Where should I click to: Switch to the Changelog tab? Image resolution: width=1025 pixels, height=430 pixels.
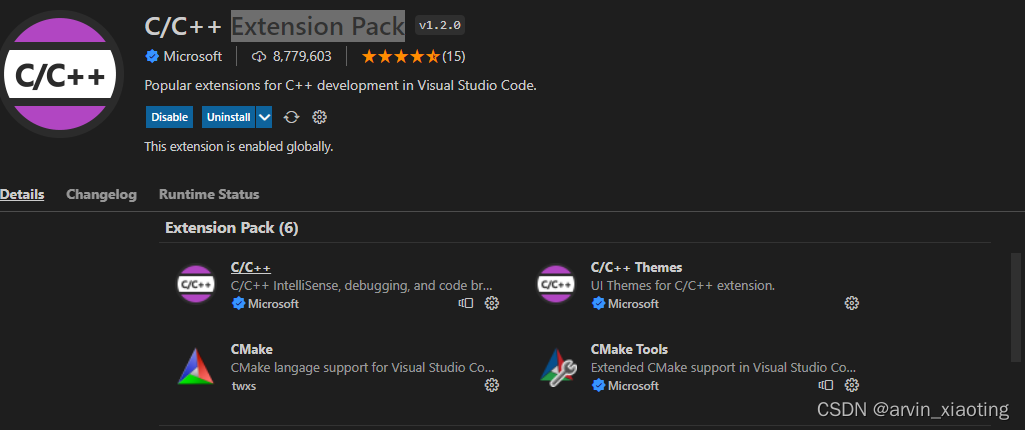click(x=101, y=194)
